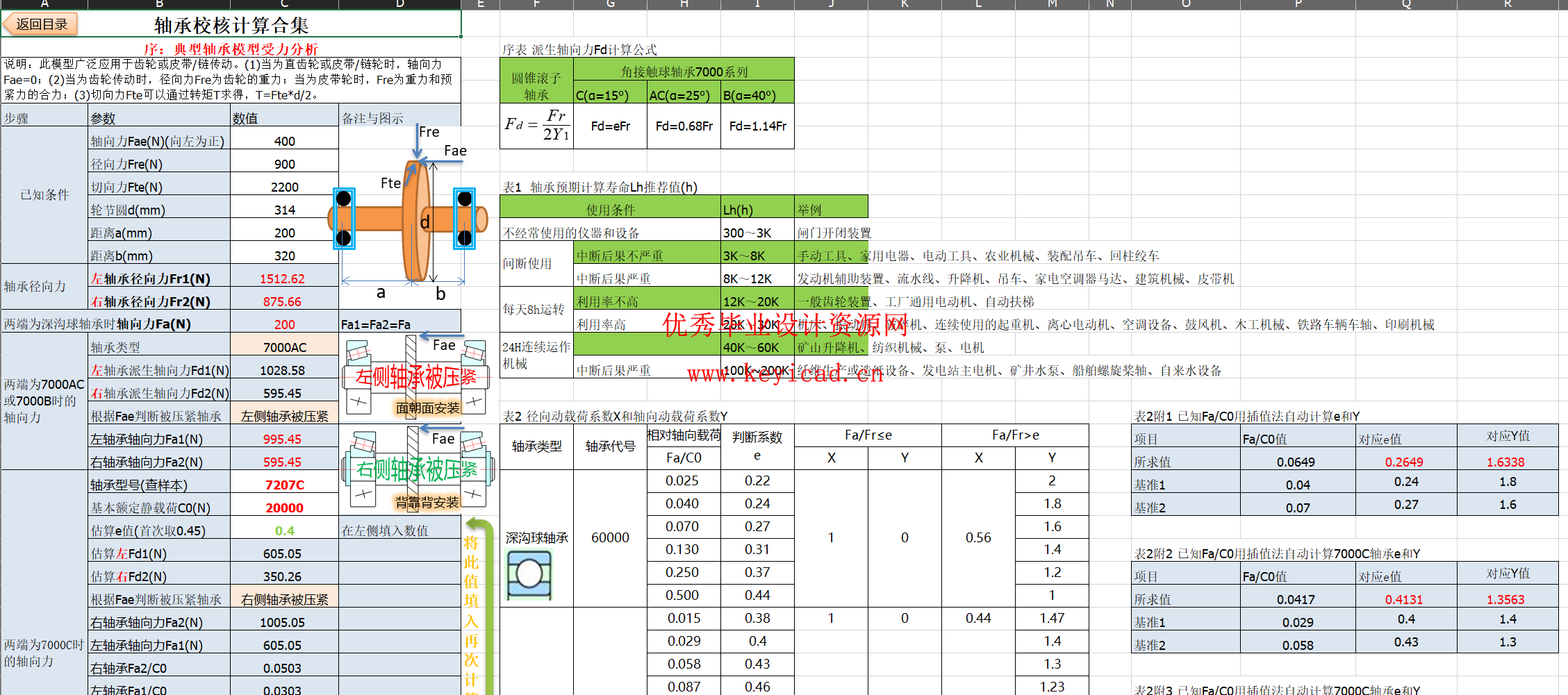Select the 轴承类型 cell showing 7000AC
1568x695 pixels.
[284, 347]
